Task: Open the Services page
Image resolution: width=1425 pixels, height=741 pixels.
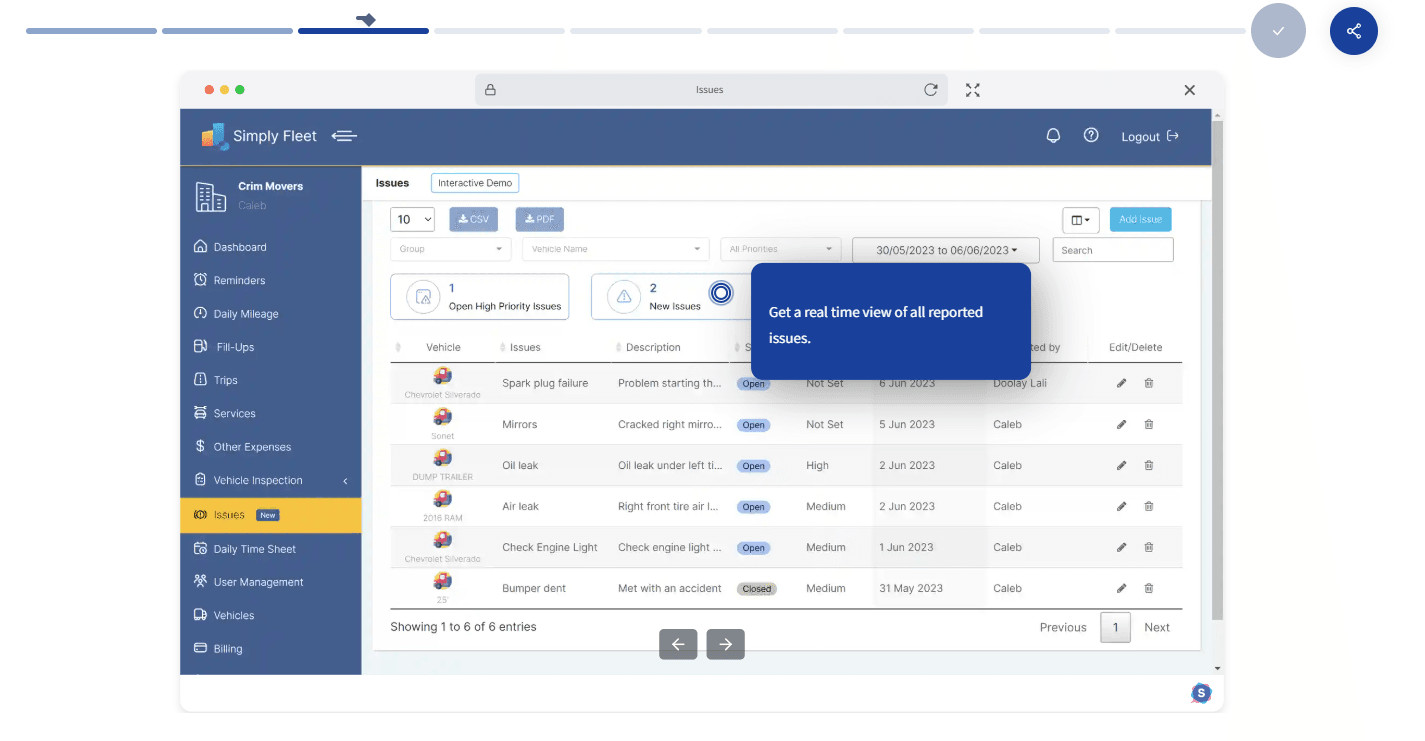Action: point(235,412)
